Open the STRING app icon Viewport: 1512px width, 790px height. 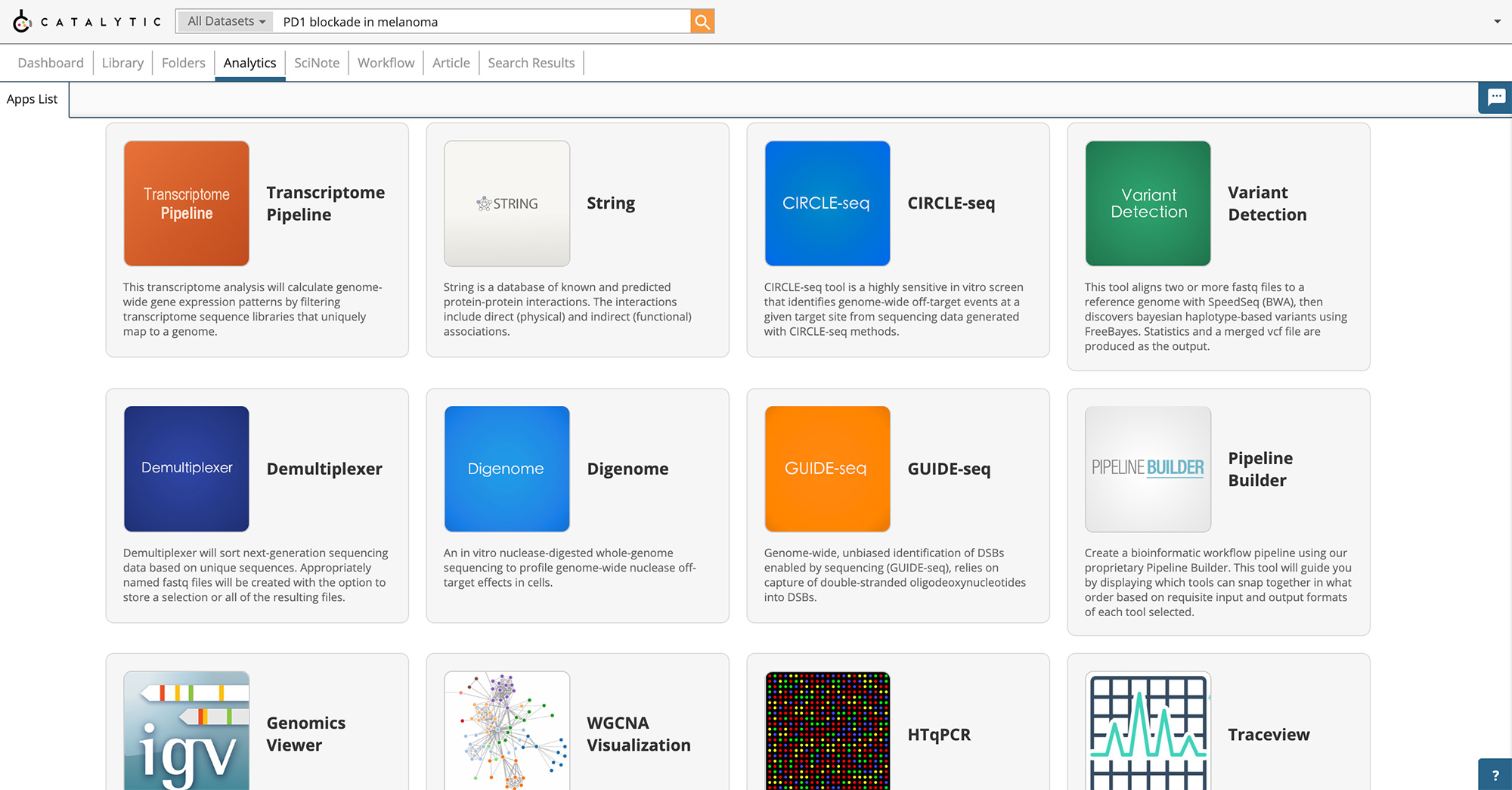[507, 203]
